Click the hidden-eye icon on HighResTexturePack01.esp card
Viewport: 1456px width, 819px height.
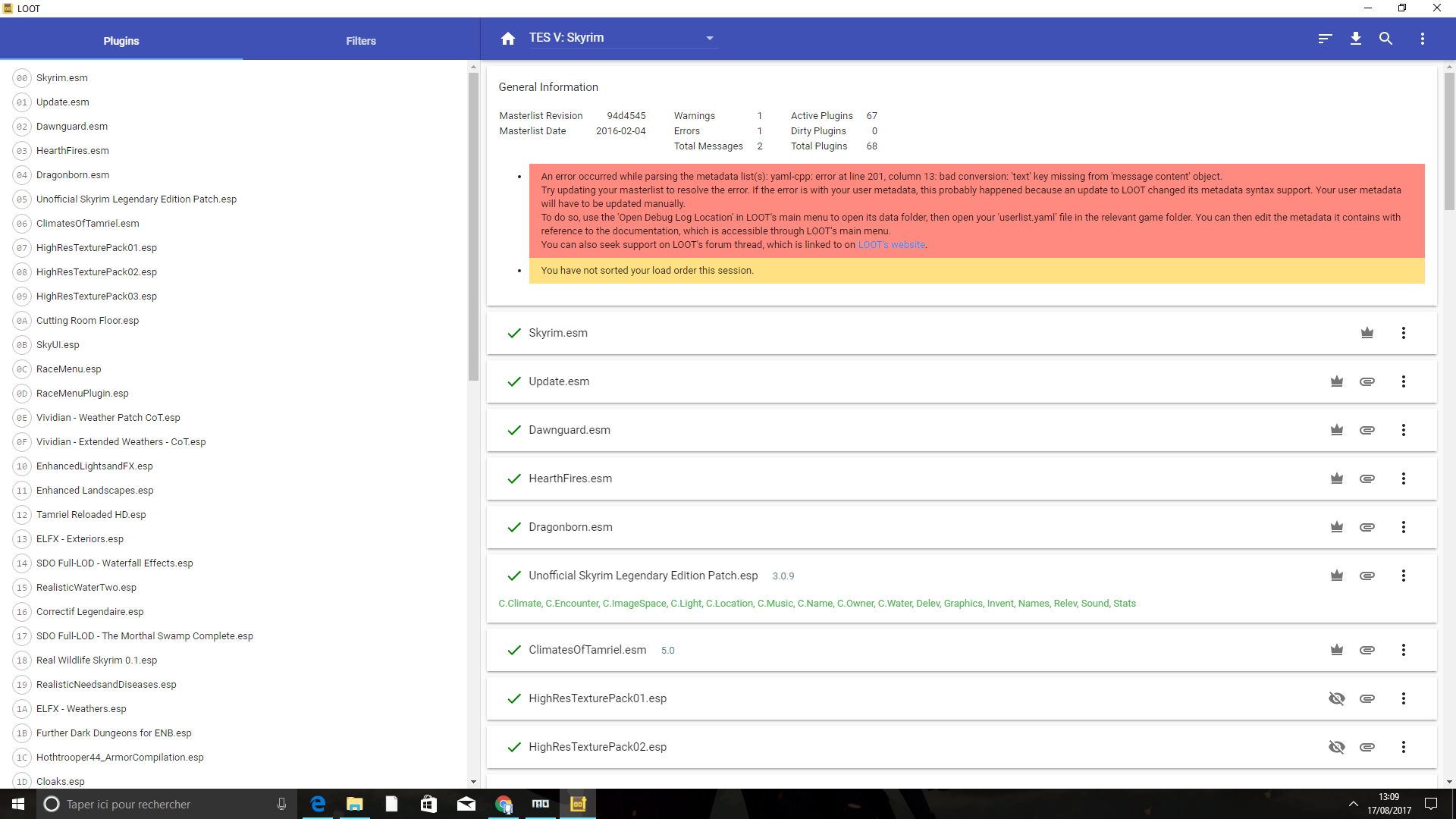point(1337,698)
